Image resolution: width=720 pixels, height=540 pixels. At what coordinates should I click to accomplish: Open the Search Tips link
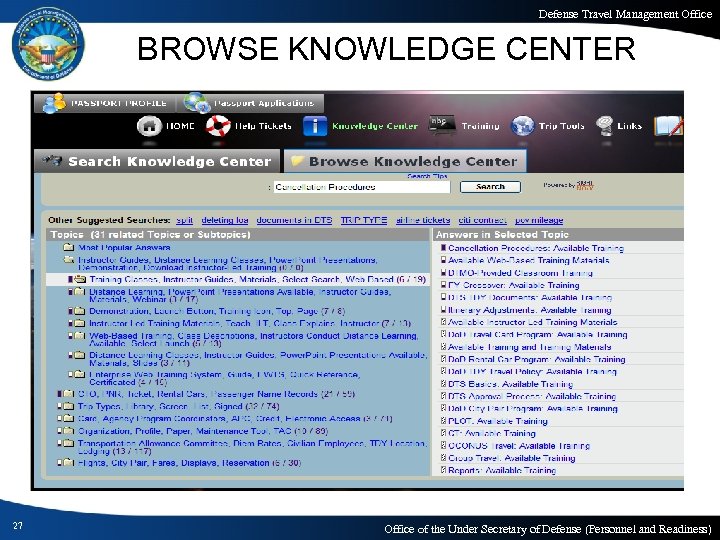427,176
